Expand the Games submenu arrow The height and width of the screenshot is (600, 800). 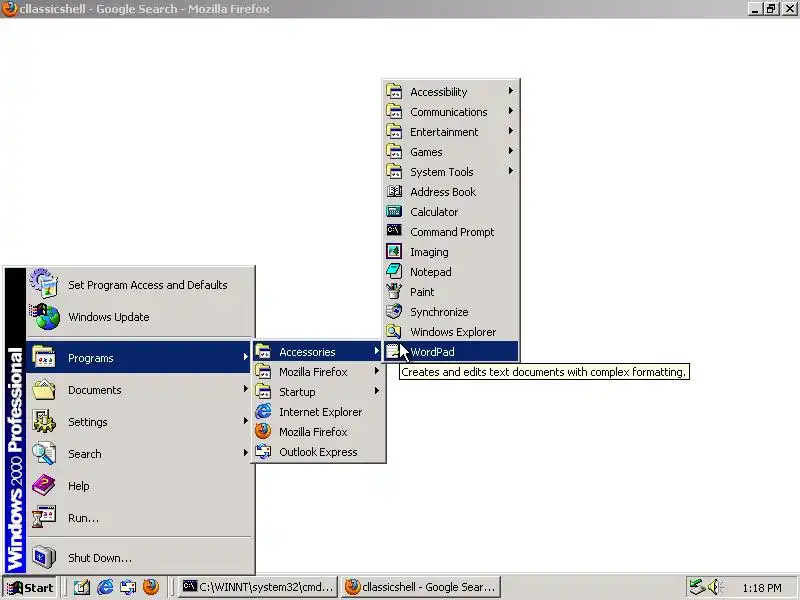(x=510, y=151)
